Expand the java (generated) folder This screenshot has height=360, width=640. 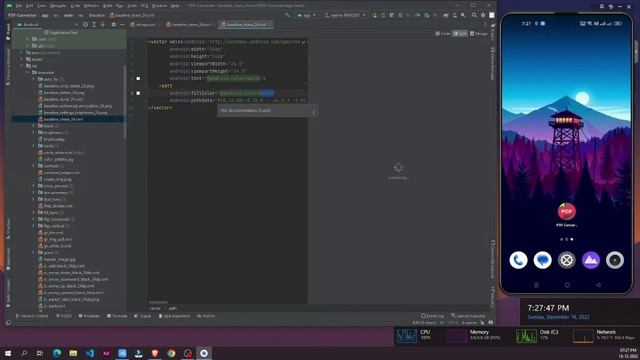[22, 53]
